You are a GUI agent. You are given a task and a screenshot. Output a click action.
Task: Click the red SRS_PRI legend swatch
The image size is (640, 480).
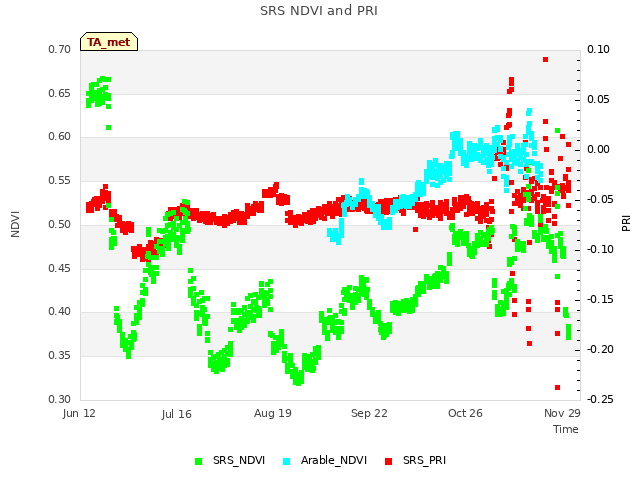(389, 461)
